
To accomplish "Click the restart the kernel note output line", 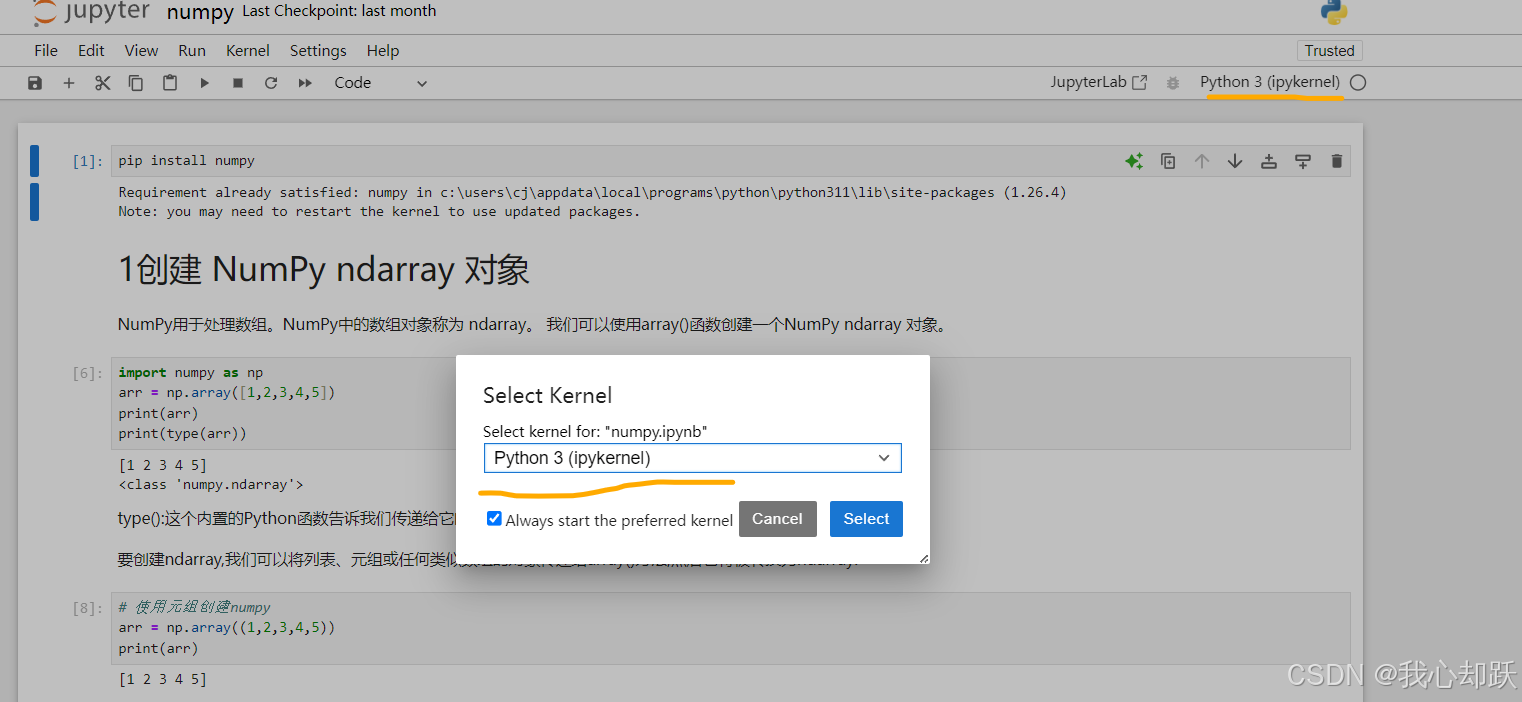I will (379, 211).
